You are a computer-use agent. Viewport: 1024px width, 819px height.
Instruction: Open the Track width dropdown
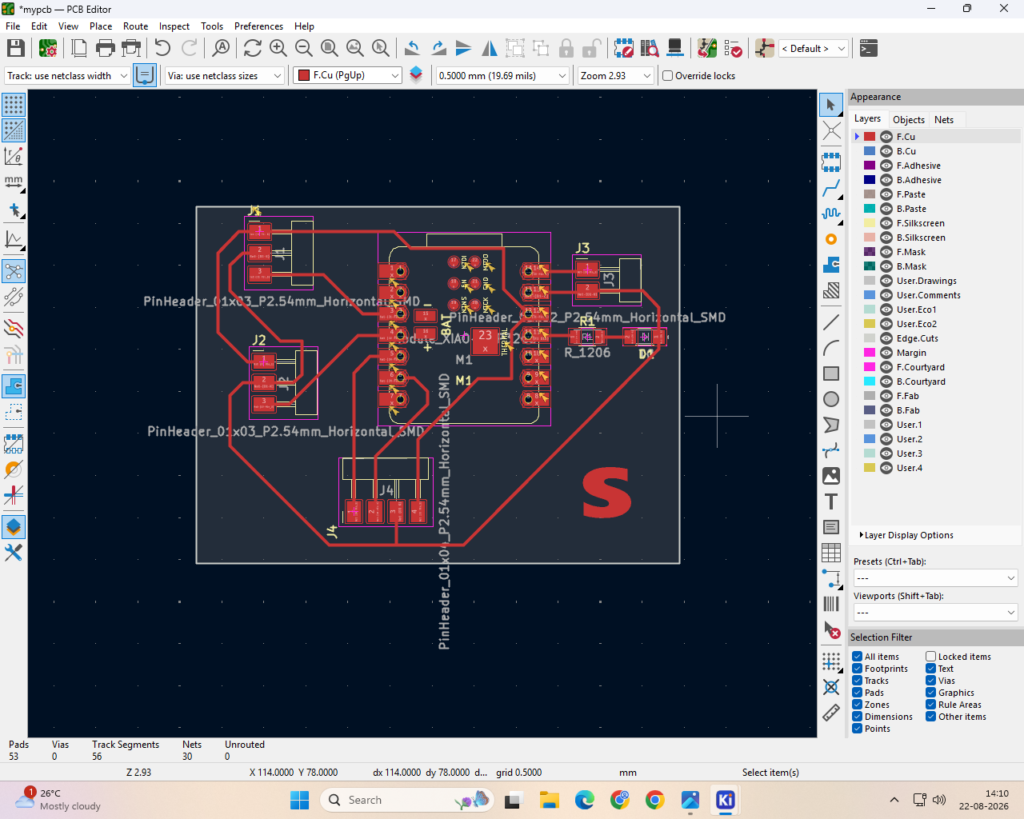pyautogui.click(x=67, y=76)
